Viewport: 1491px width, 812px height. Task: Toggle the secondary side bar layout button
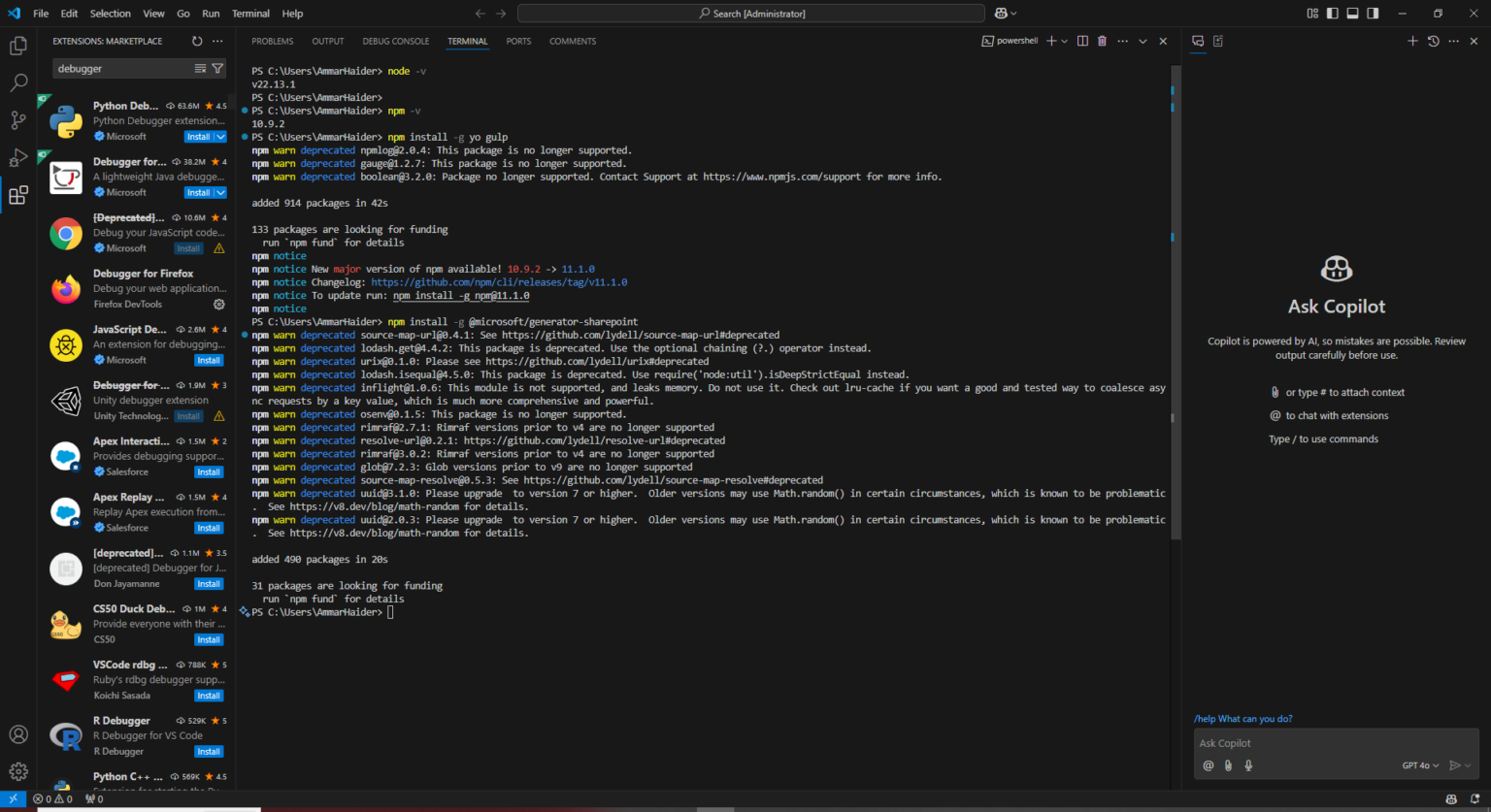1373,14
